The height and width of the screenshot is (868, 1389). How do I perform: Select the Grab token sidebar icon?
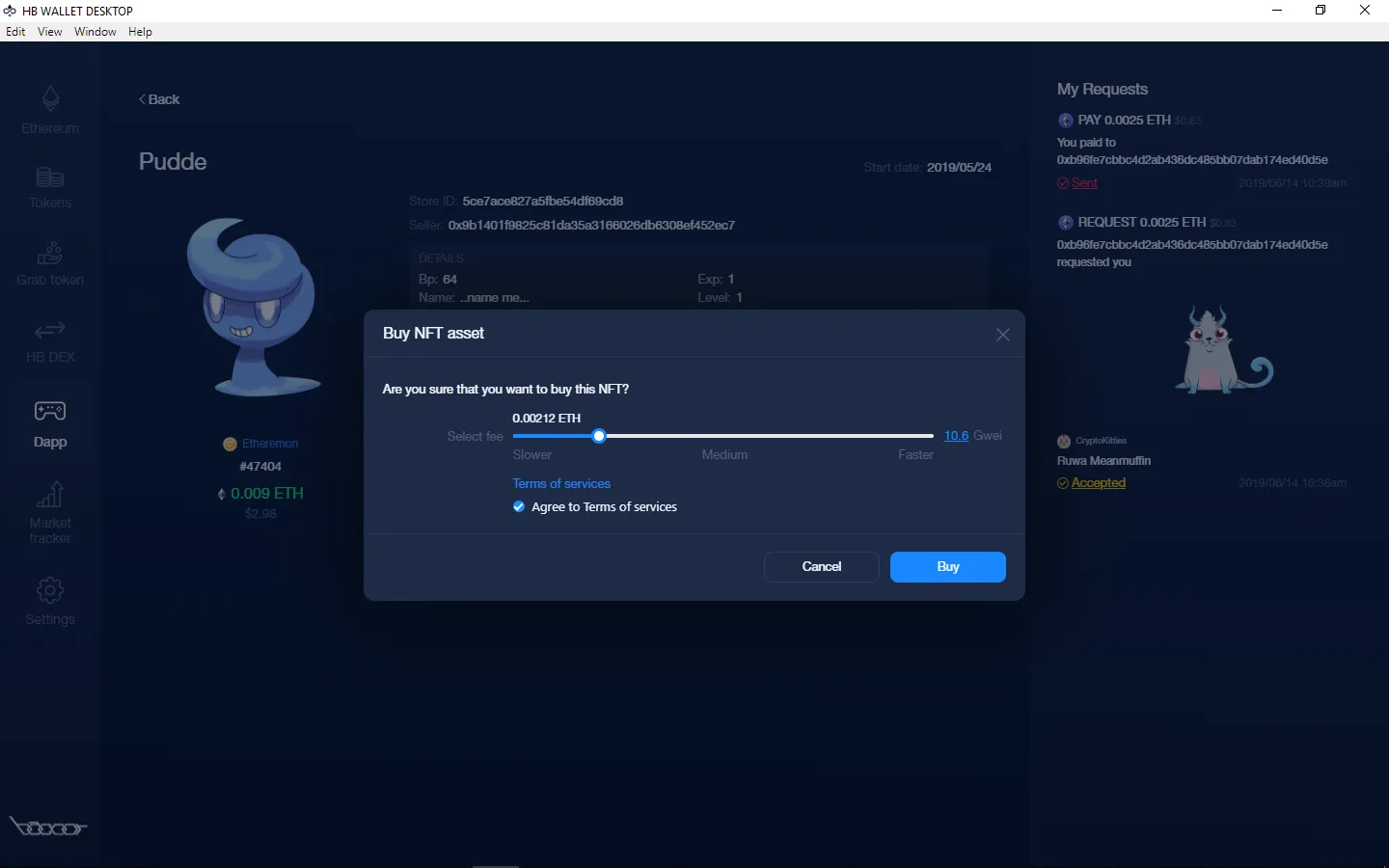click(x=50, y=254)
